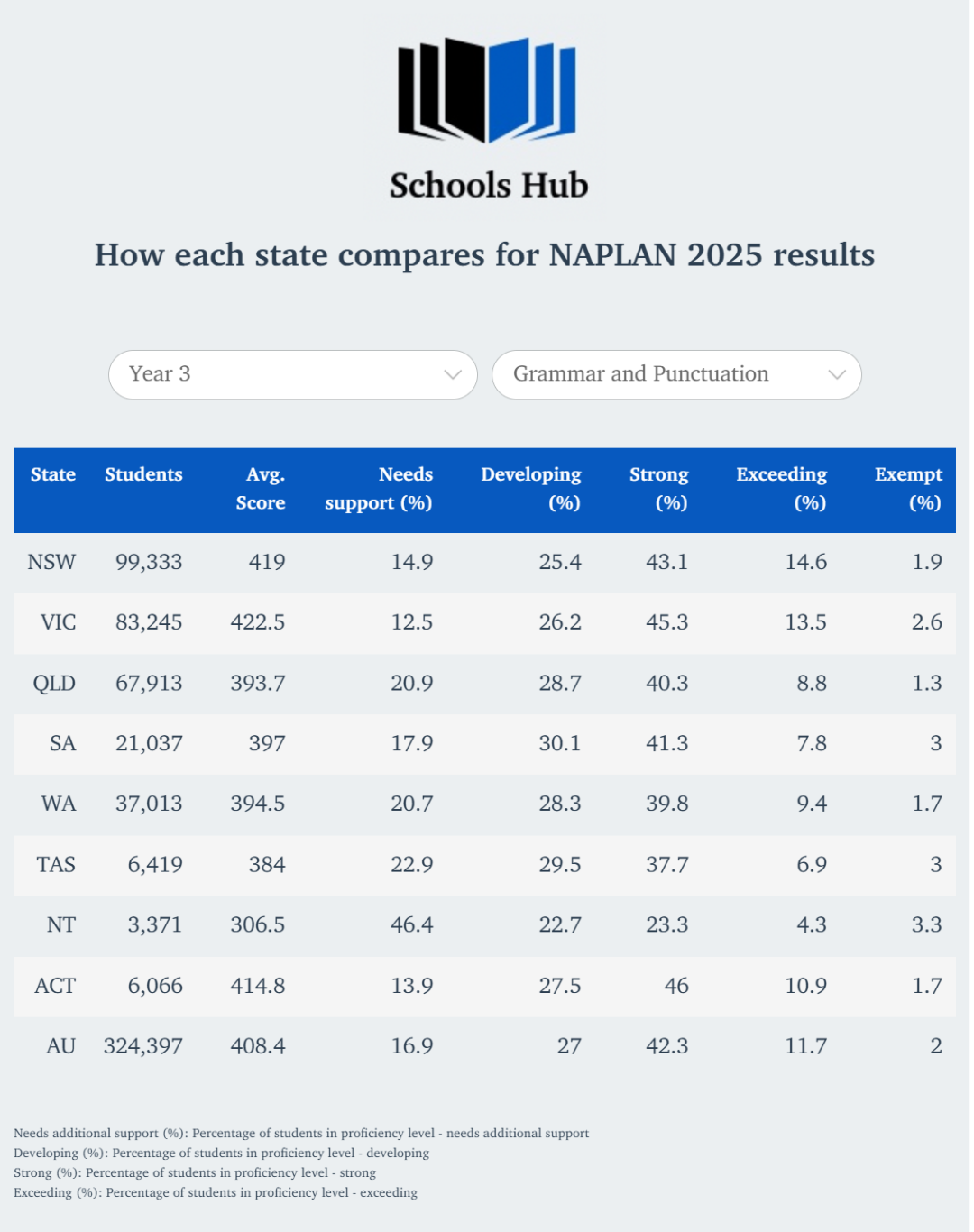Click the Exempt (%) column header
Viewport: 974px width, 1232px height.
[908, 489]
